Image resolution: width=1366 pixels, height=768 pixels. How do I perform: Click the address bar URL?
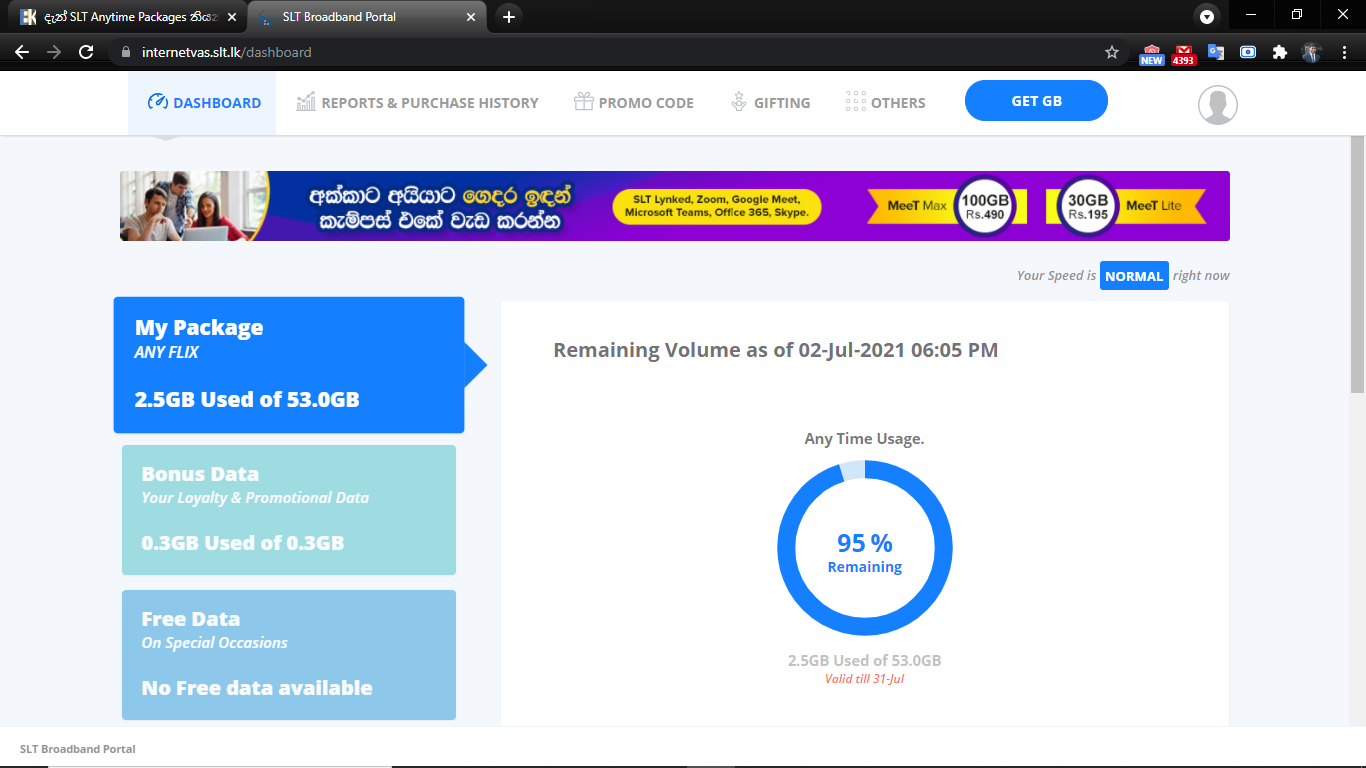[227, 52]
